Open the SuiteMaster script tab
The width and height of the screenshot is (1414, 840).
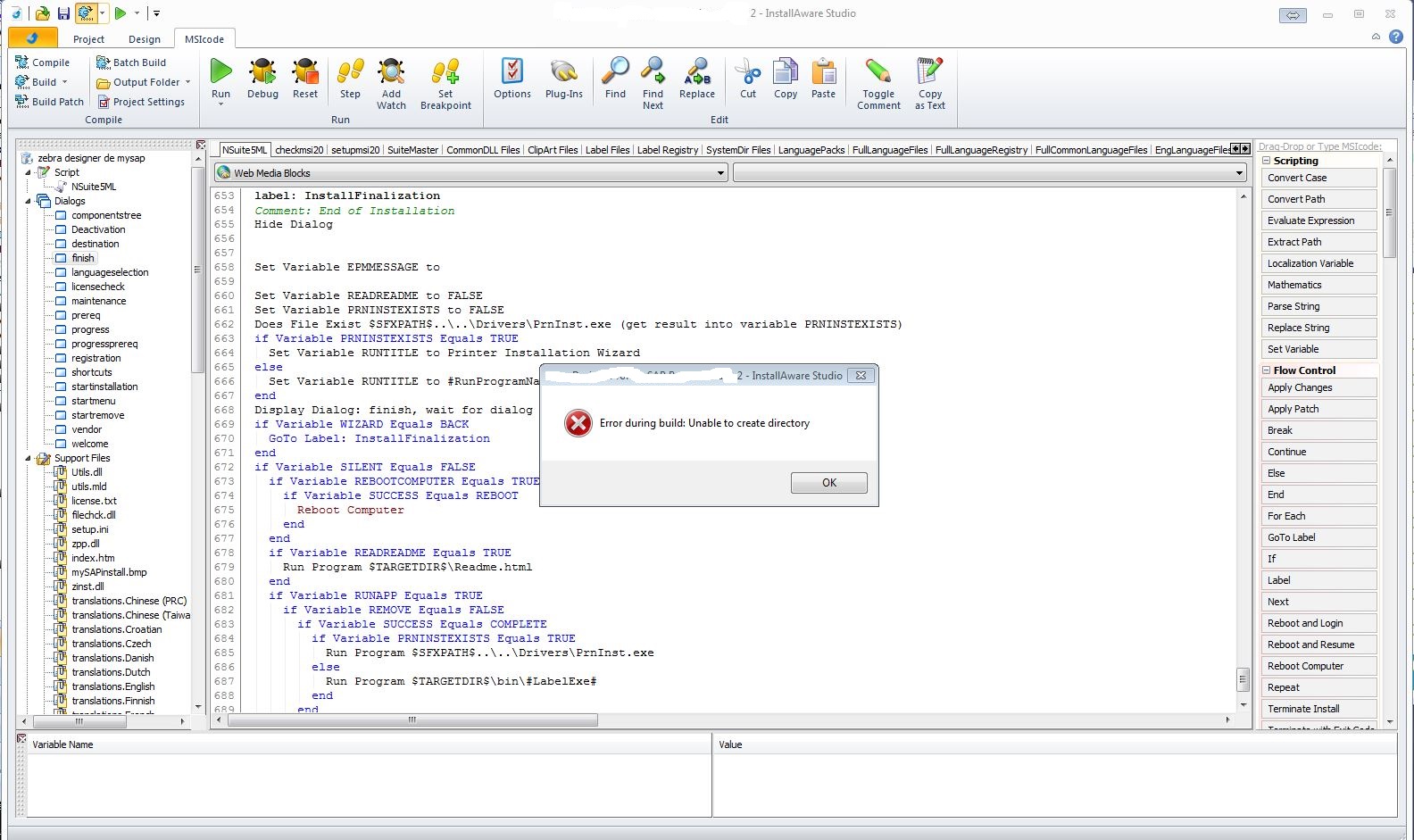coord(412,150)
